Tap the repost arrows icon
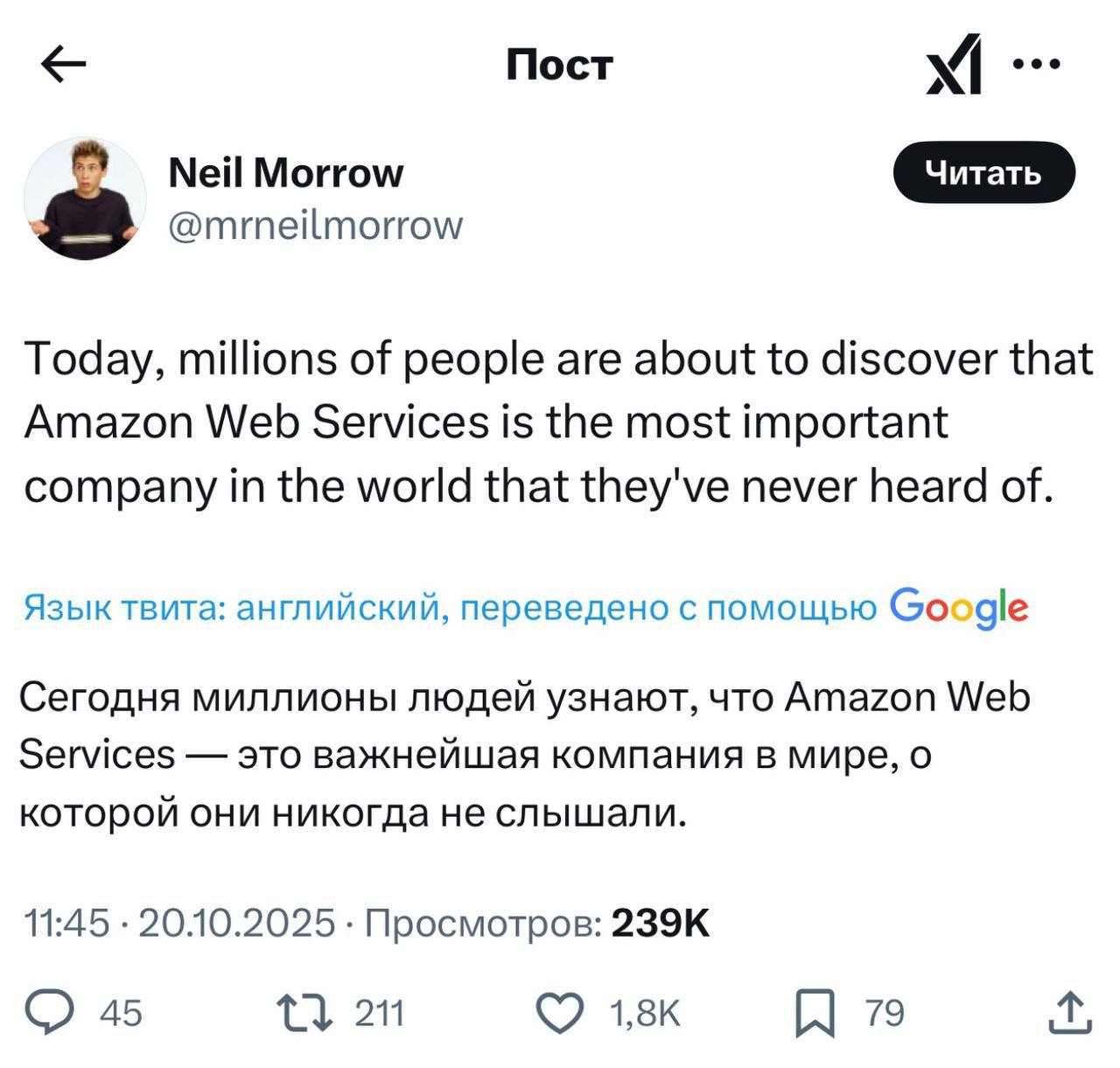 click(304, 1013)
